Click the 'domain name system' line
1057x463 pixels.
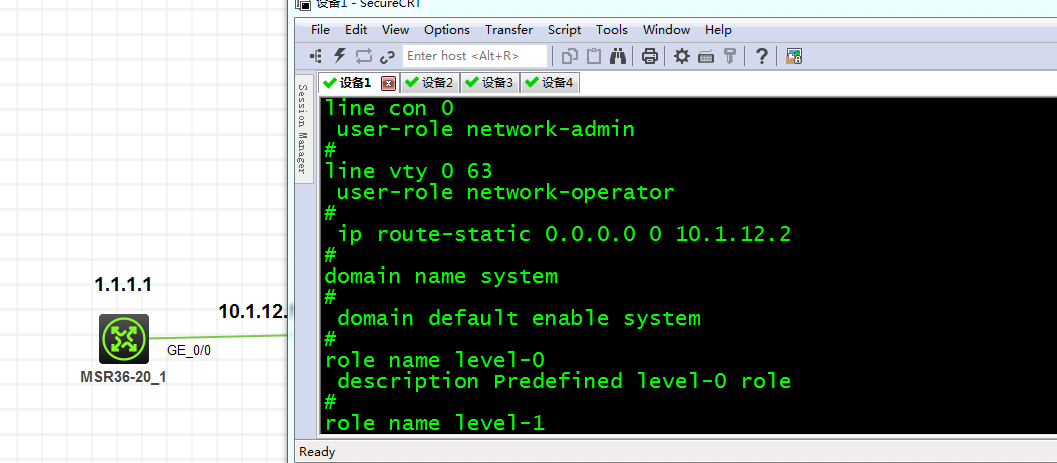441,276
